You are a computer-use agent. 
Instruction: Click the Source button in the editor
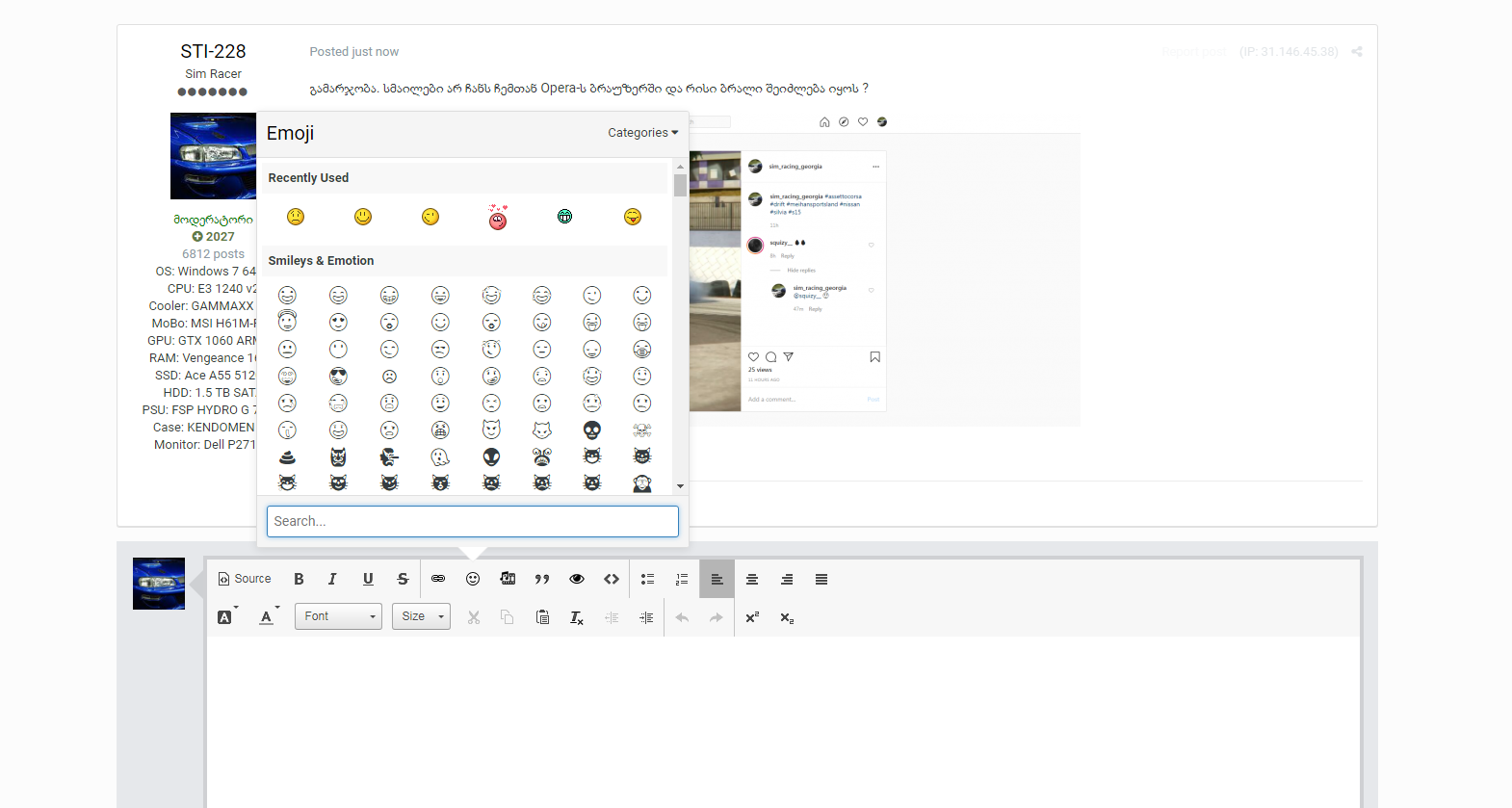click(x=245, y=579)
